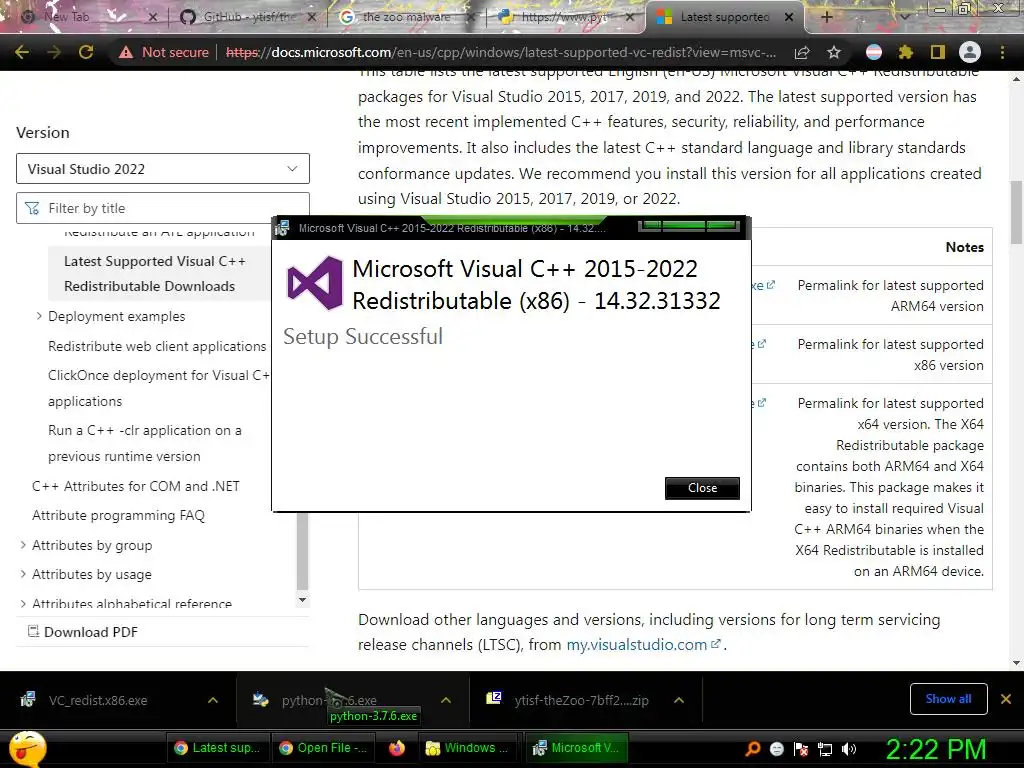1024x768 pixels.
Task: Open theZoo zip download options arrow
Action: (x=679, y=700)
